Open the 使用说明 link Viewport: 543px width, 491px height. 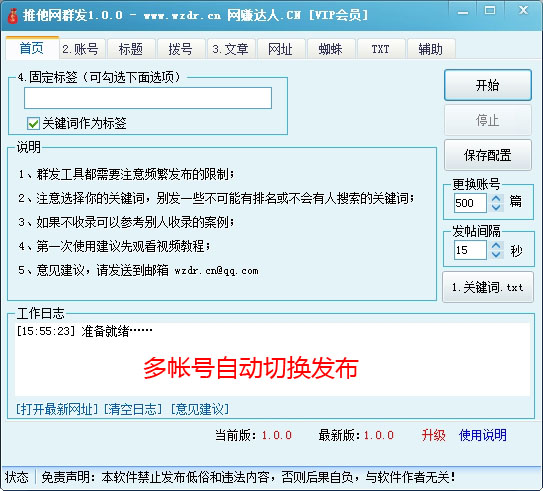[483, 435]
